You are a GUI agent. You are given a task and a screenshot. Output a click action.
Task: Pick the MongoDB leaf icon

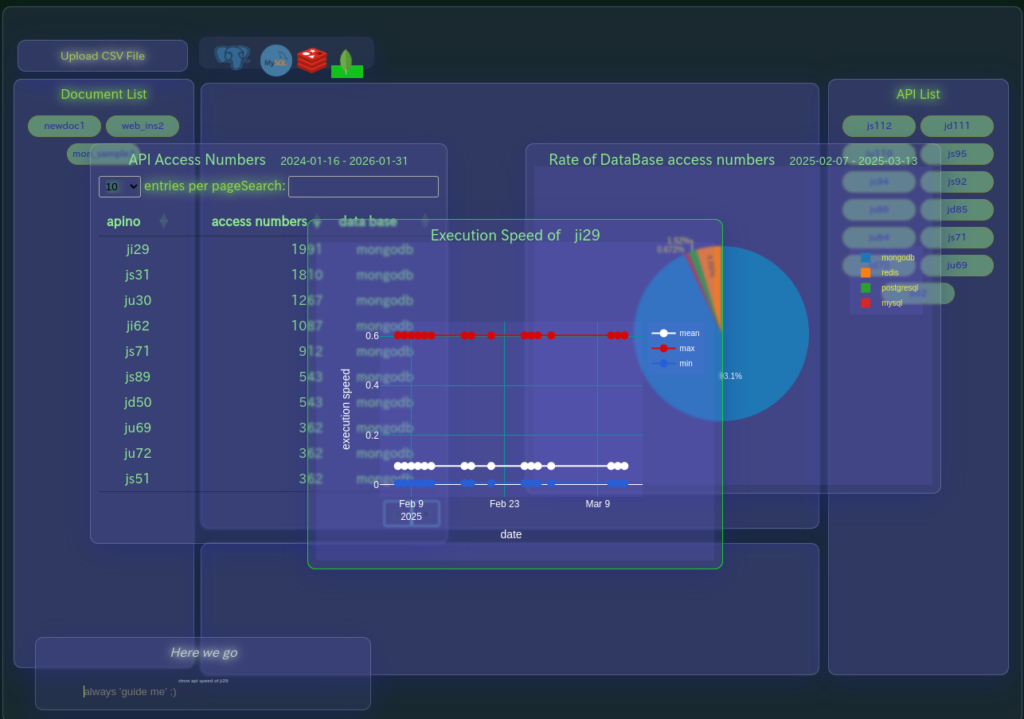click(x=347, y=62)
